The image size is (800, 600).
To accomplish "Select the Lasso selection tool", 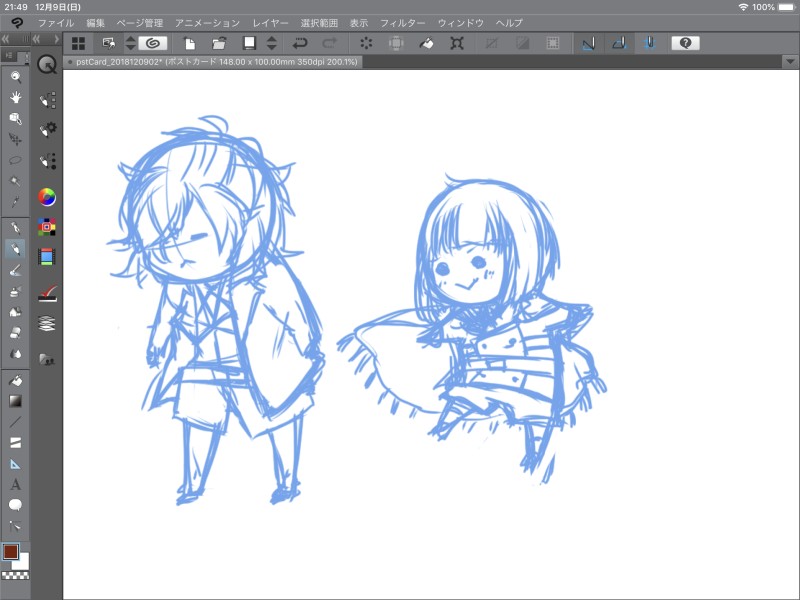I will 16,160.
